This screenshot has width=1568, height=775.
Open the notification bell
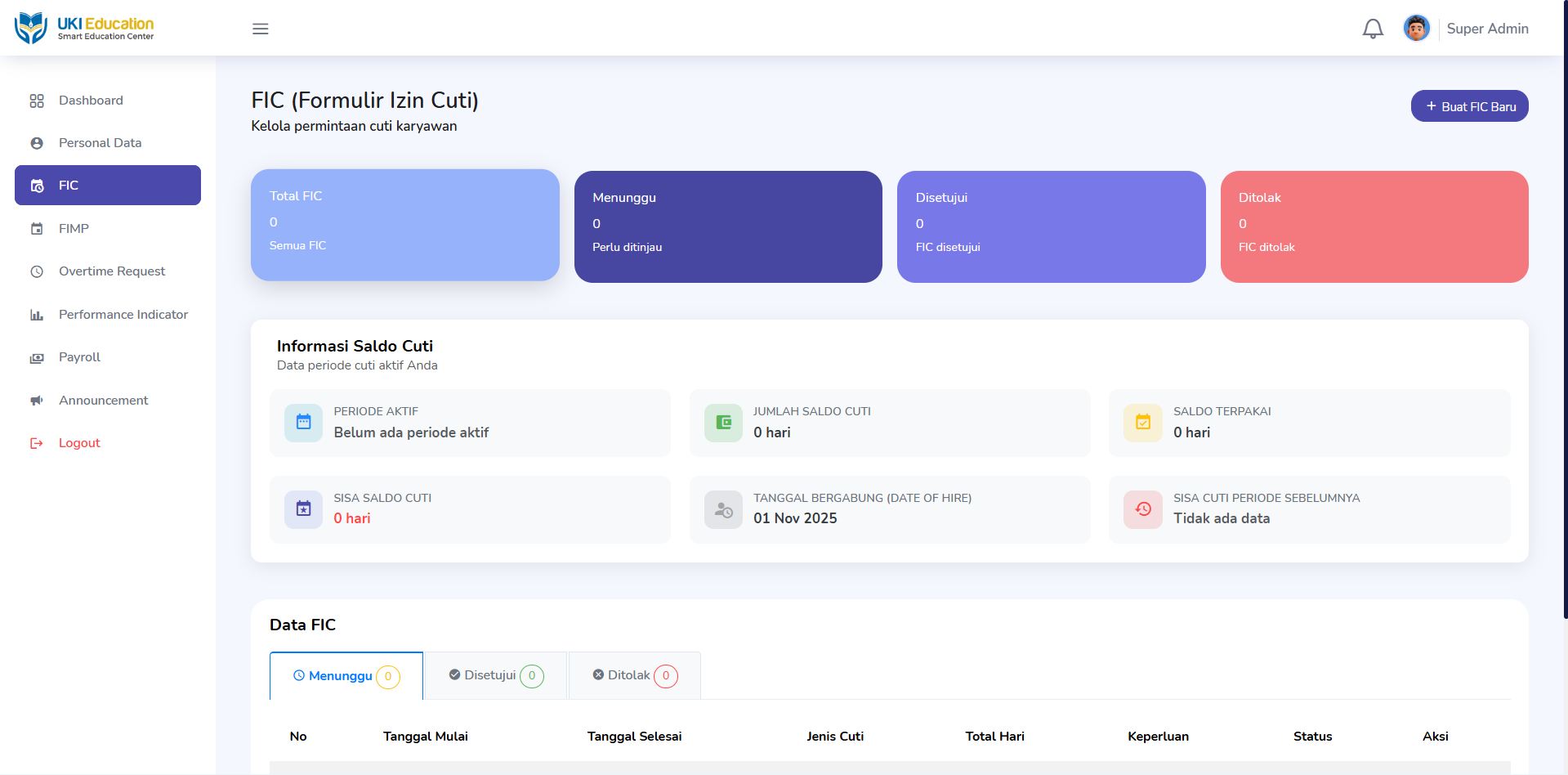(x=1373, y=29)
